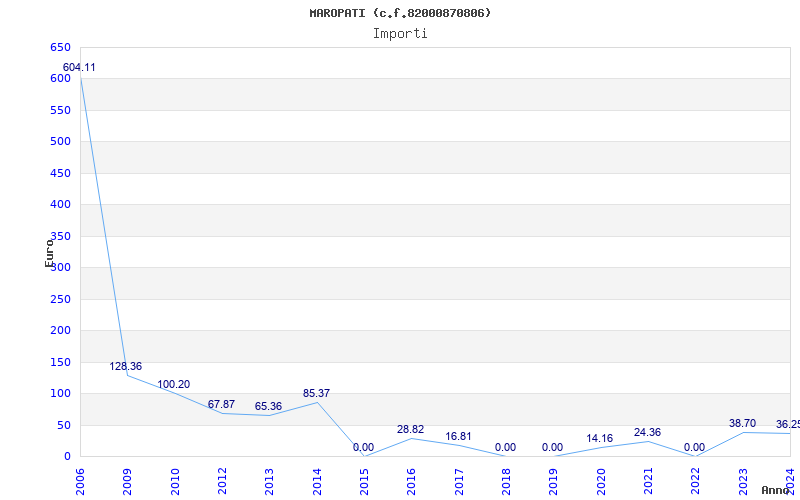Click the 2014 x-axis year label
Image resolution: width=800 pixels, height=500 pixels.
[317, 482]
